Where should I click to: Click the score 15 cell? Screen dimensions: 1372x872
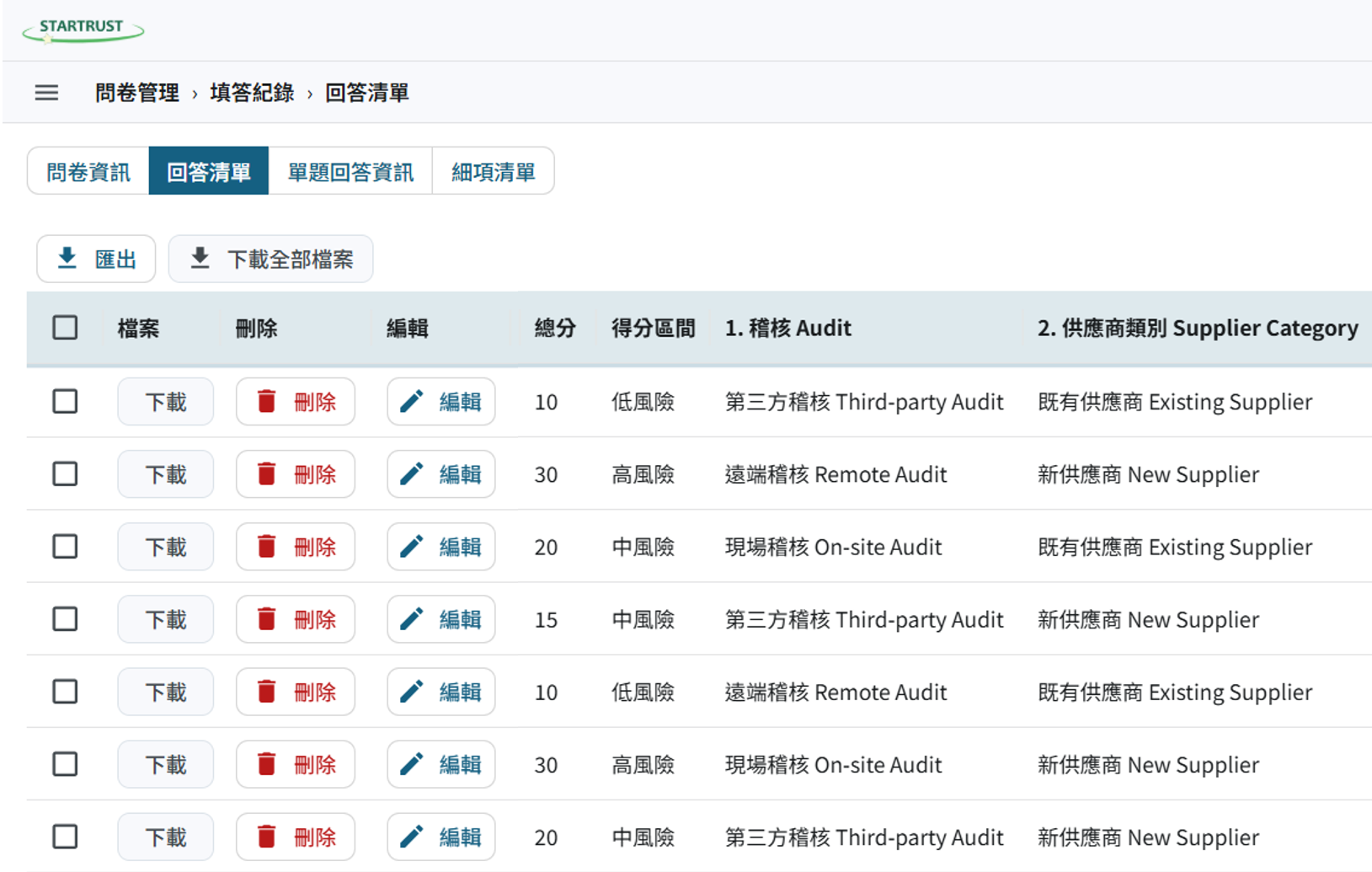pos(546,620)
